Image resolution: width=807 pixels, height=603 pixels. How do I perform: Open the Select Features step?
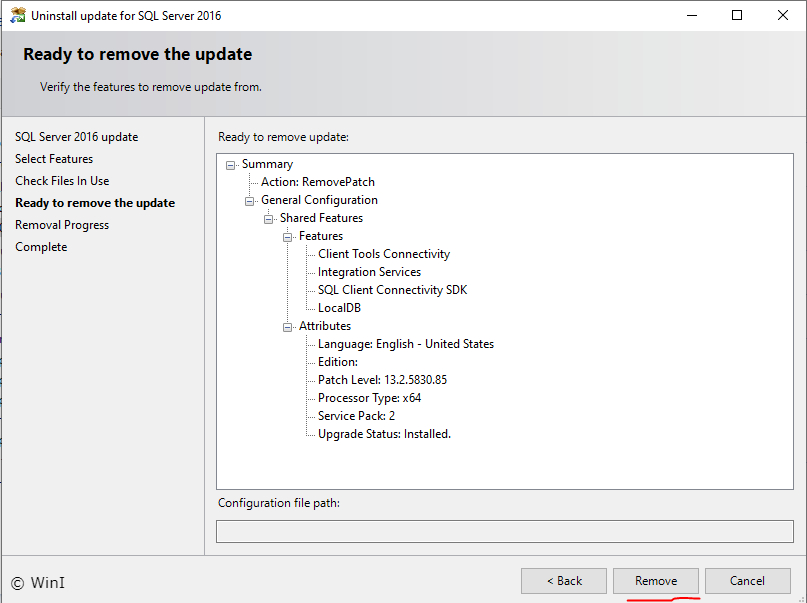tap(53, 158)
